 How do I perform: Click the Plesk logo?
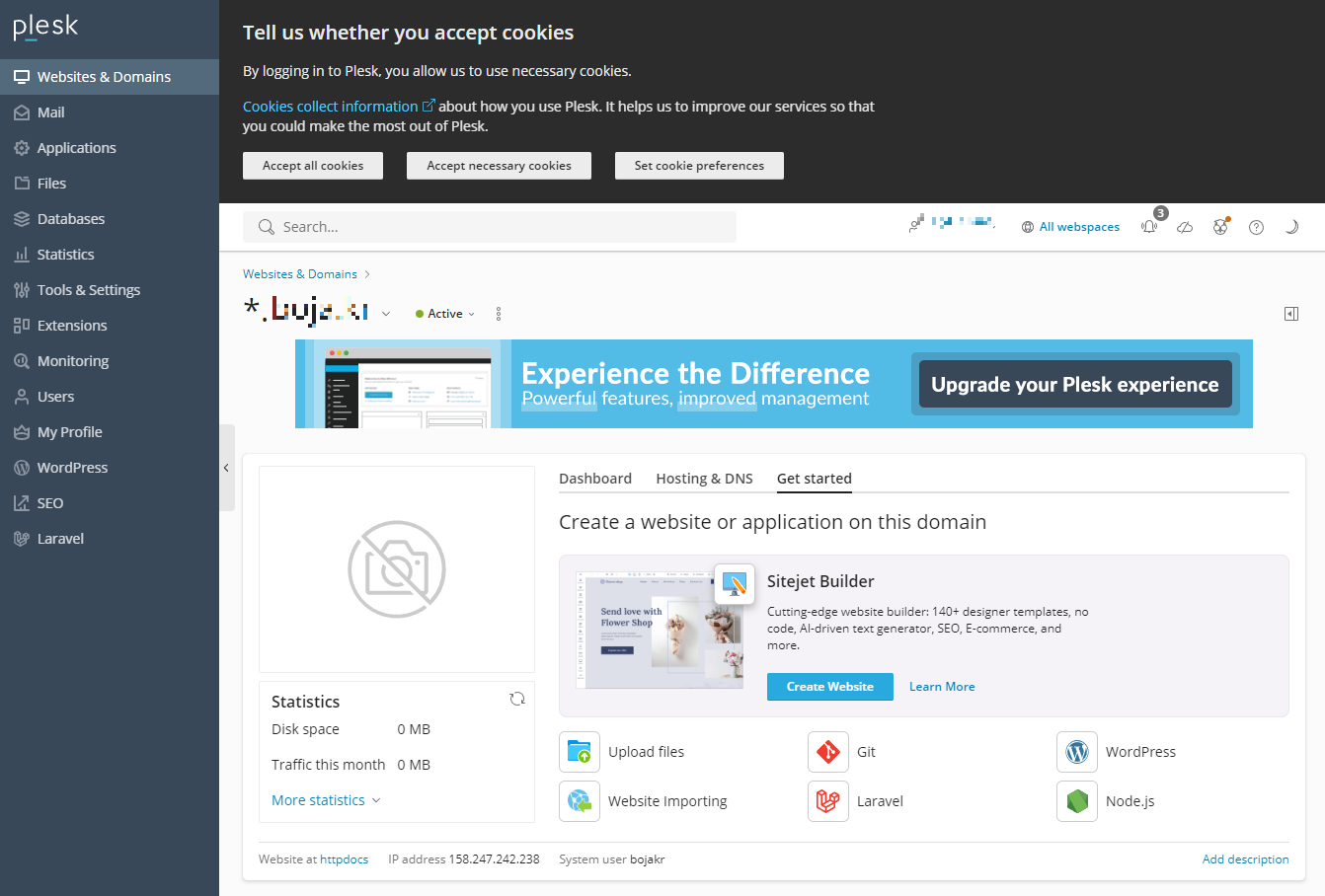pyautogui.click(x=45, y=27)
